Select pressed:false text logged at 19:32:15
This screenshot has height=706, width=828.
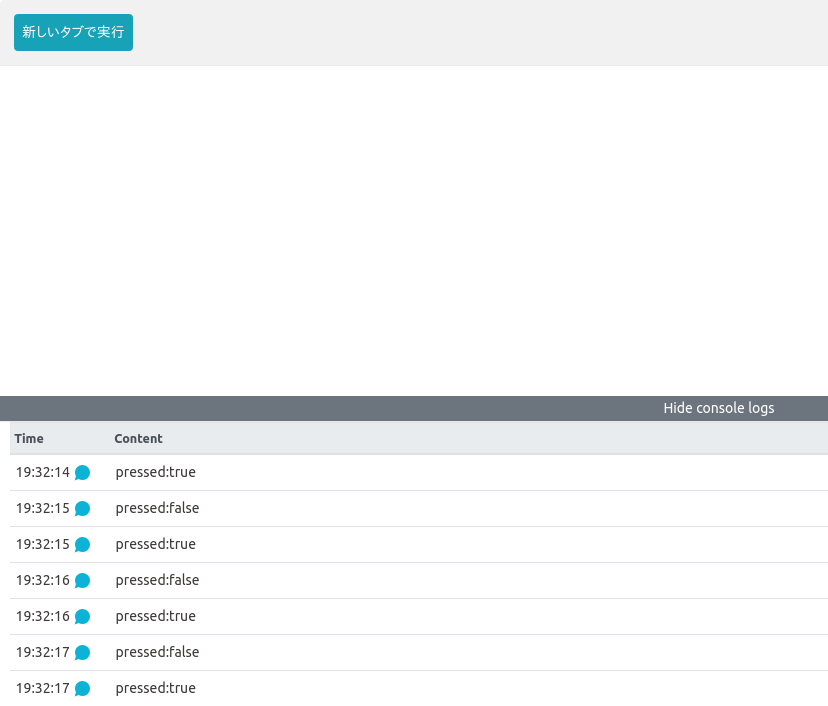point(157,508)
